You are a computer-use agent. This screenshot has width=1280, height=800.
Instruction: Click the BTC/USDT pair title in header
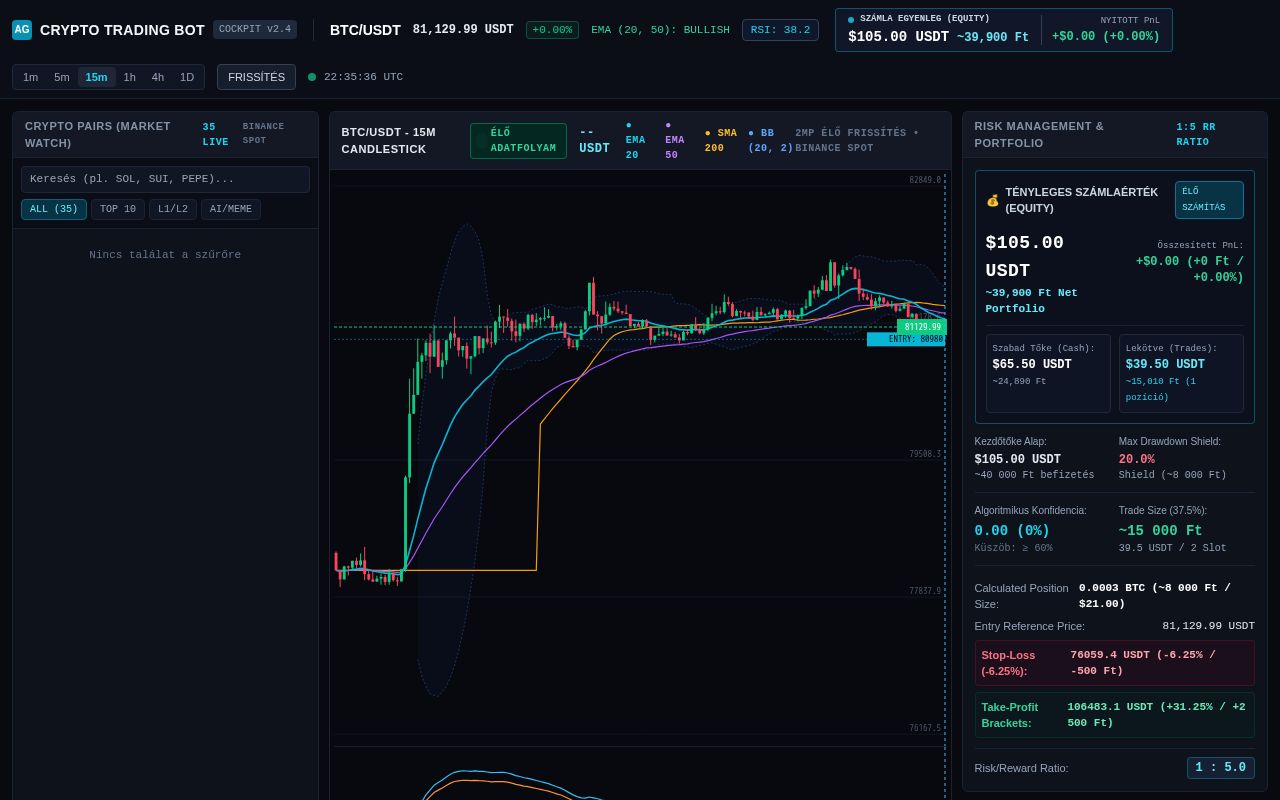[365, 30]
